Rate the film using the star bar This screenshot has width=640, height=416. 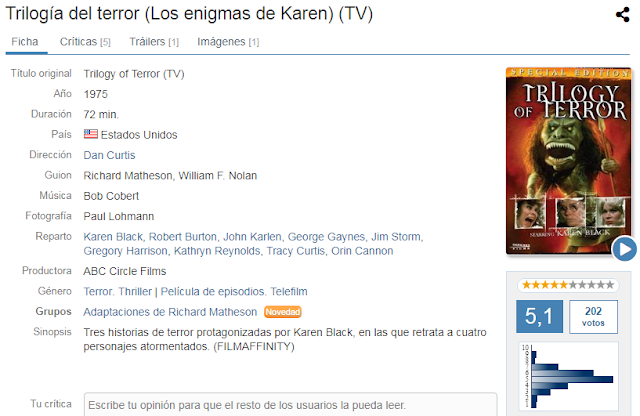pos(568,285)
